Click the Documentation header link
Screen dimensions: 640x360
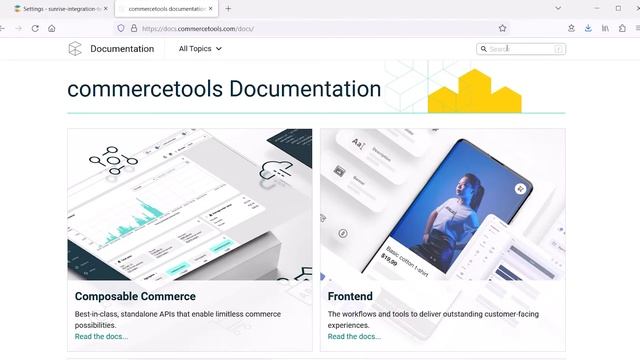click(x=122, y=49)
